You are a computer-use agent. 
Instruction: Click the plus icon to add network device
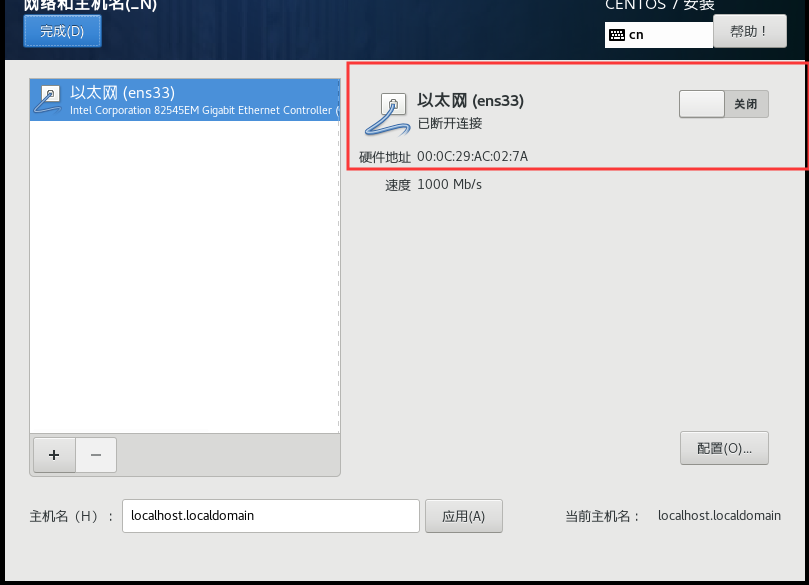[54, 454]
